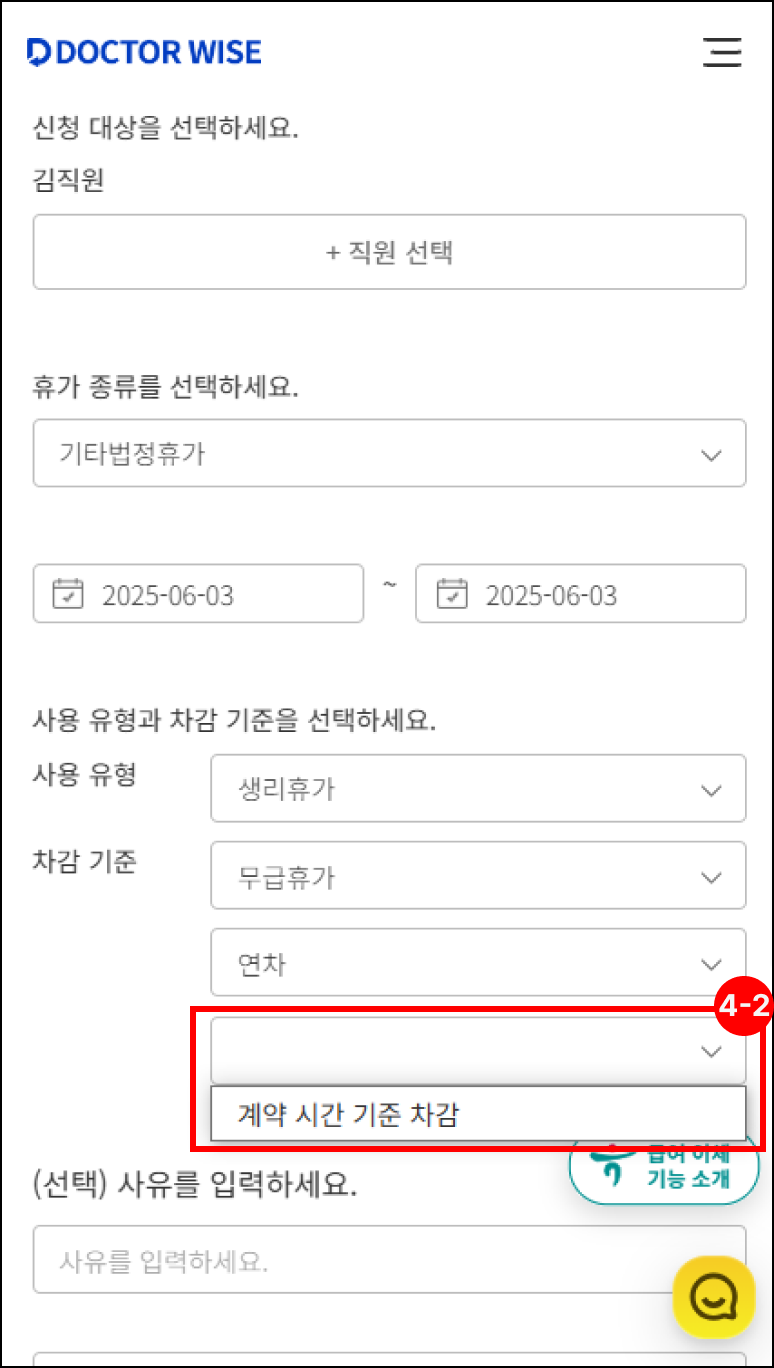
Task: Open the 기타법정휴가 leave type dropdown
Action: tap(390, 453)
